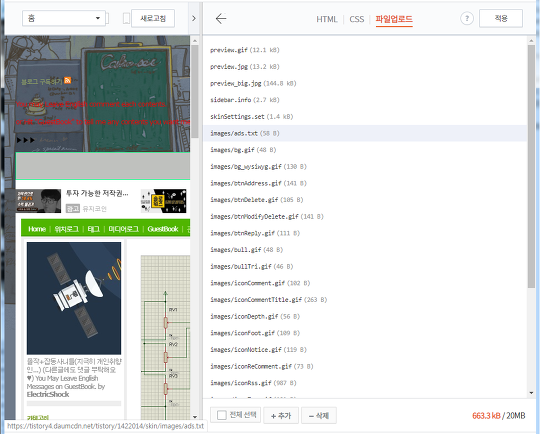Click the preview pane scrollbar thumb

(x=195, y=91)
